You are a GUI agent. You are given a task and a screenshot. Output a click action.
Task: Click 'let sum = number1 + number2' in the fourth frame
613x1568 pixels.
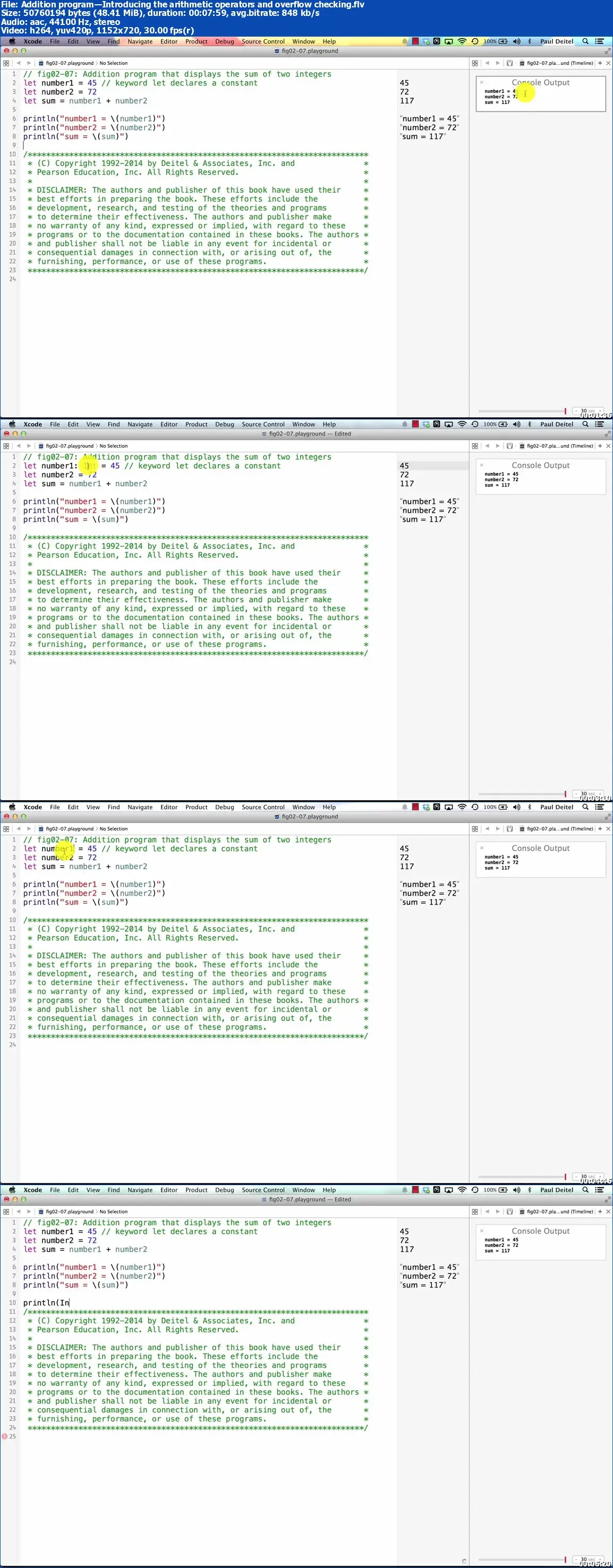tap(85, 1249)
